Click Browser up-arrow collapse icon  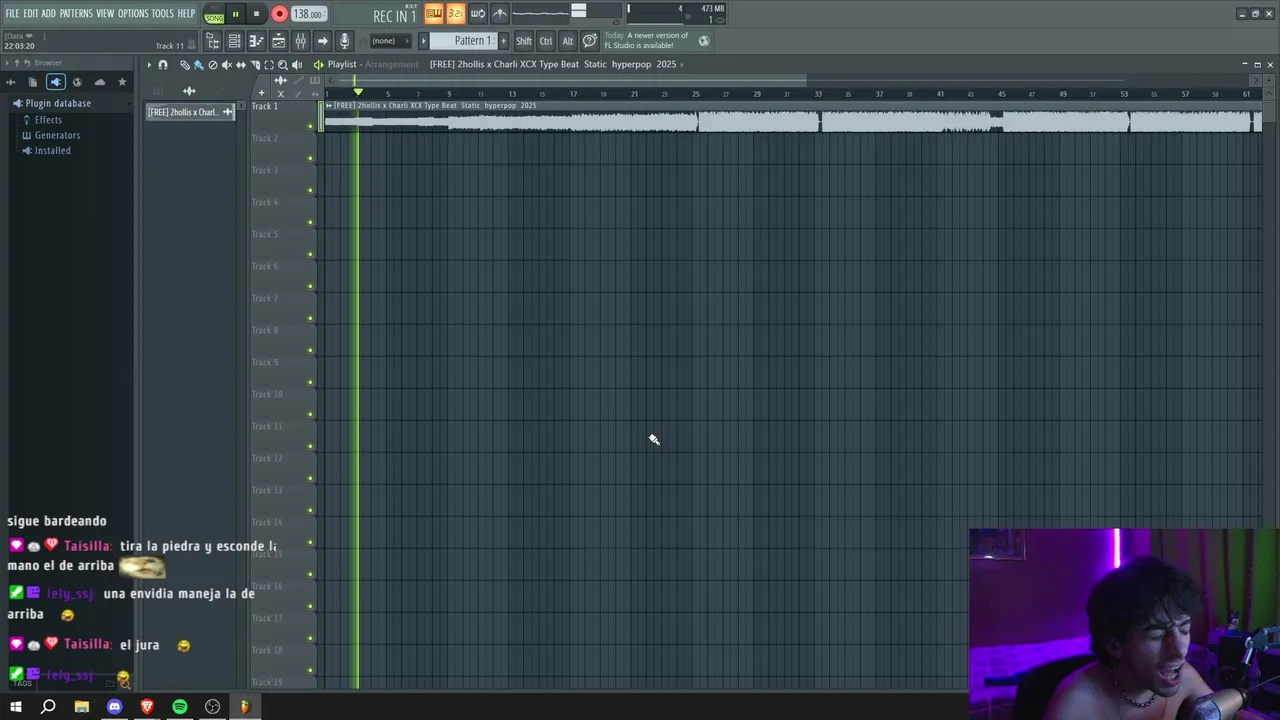tap(17, 63)
